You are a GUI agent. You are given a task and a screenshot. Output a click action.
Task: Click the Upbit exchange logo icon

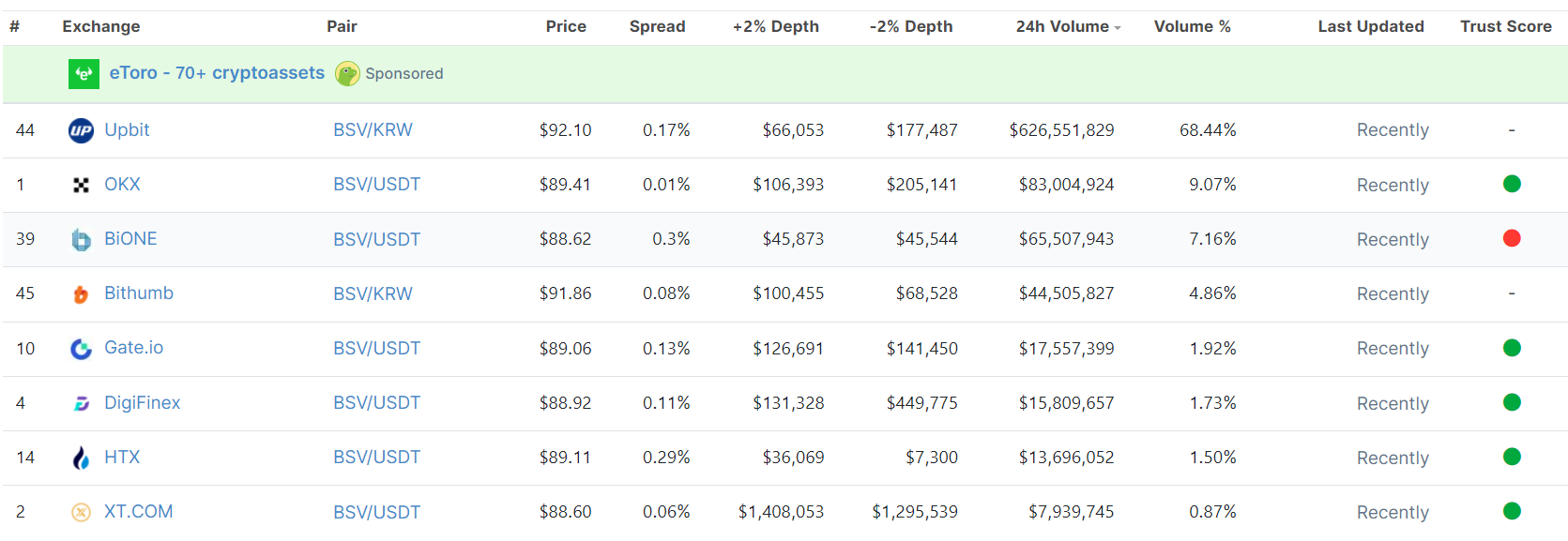coord(82,130)
